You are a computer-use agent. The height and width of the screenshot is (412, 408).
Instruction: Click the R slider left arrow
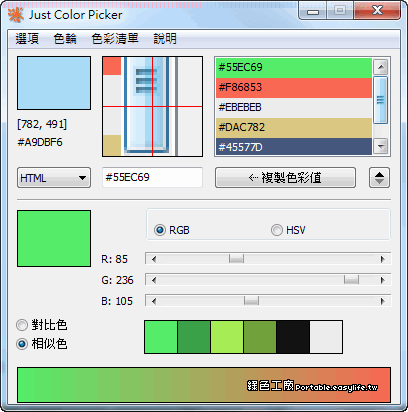[154, 259]
